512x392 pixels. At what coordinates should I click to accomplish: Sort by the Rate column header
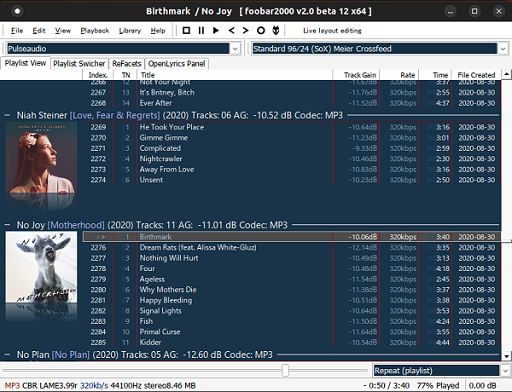click(x=399, y=75)
